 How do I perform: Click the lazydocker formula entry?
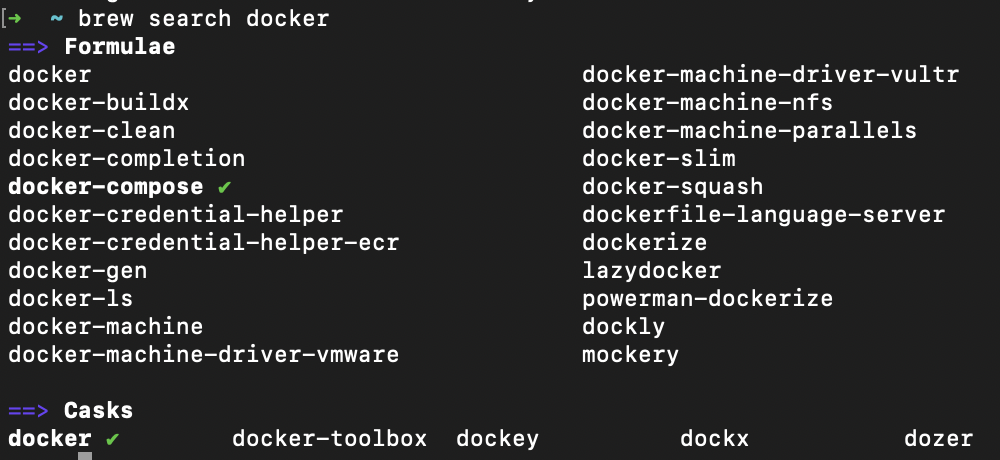pos(651,271)
